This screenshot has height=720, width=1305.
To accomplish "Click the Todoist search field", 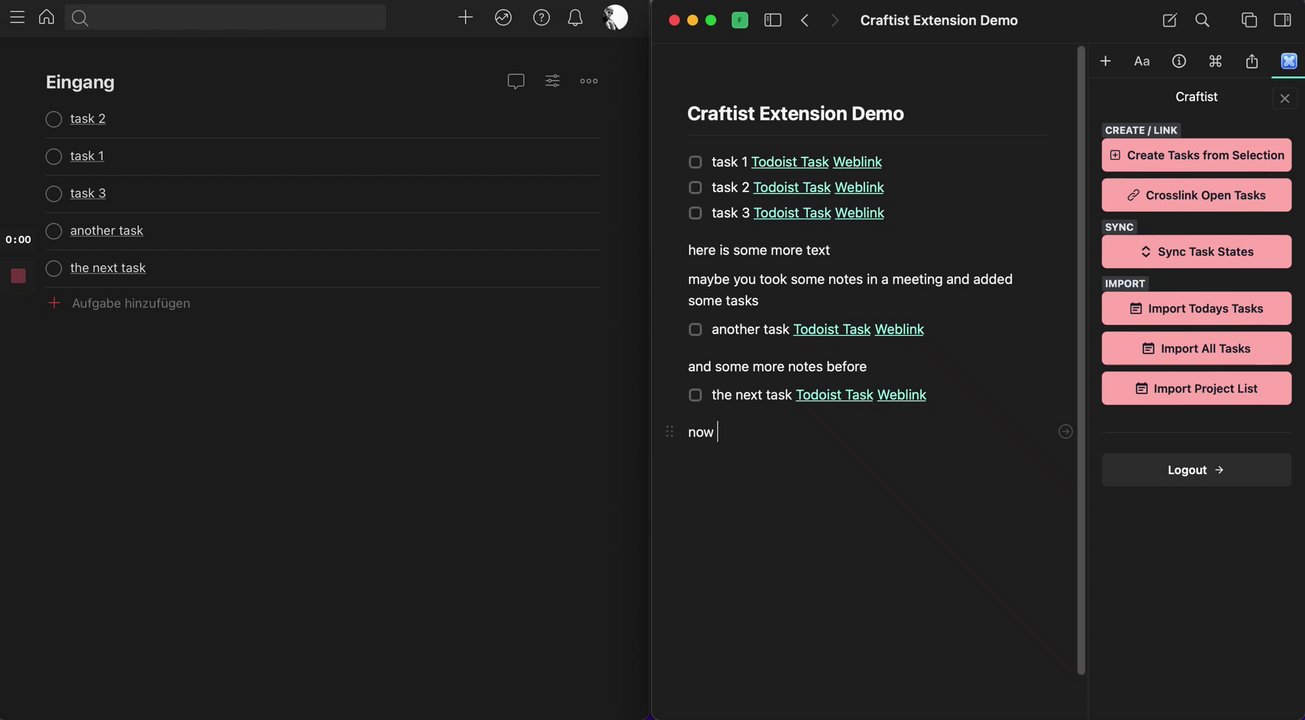I will pos(226,17).
